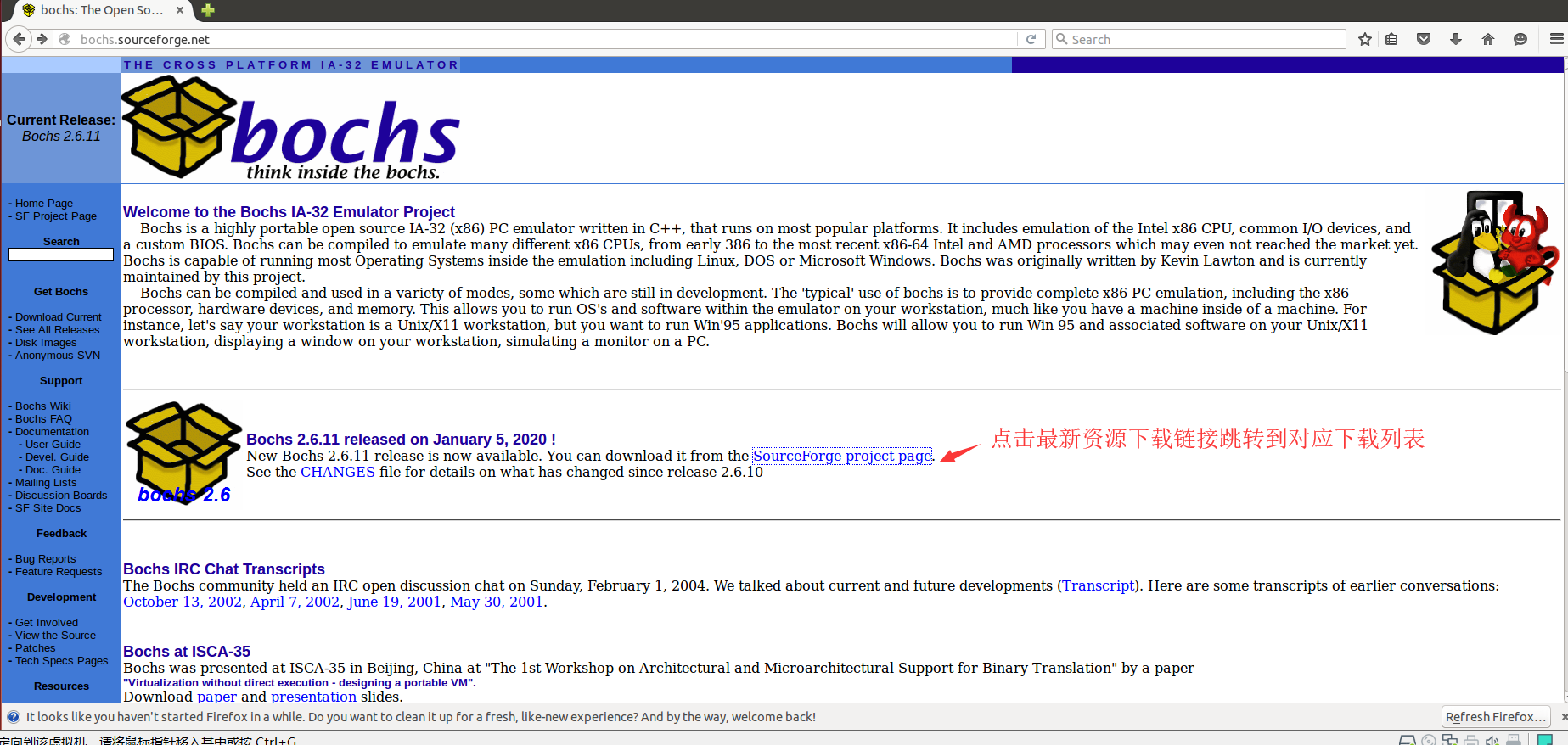Open the Firefox hamburger menu
The image size is (1568, 745).
[1556, 39]
